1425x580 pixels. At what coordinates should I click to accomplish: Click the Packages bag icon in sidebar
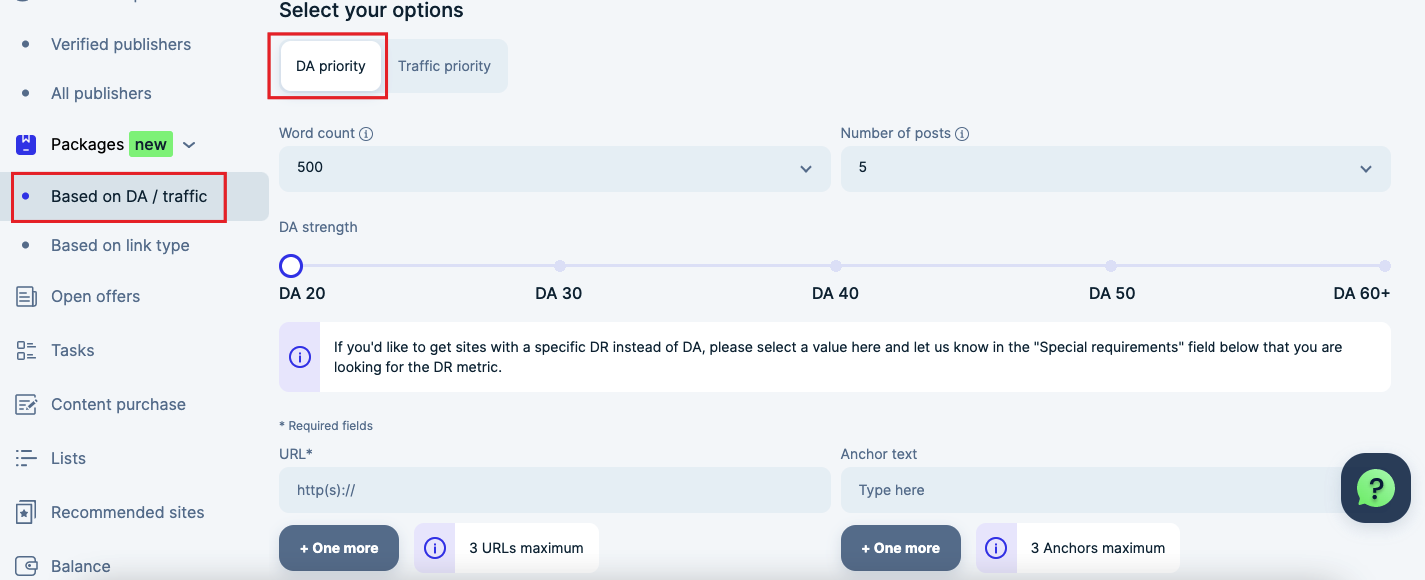pyautogui.click(x=26, y=144)
